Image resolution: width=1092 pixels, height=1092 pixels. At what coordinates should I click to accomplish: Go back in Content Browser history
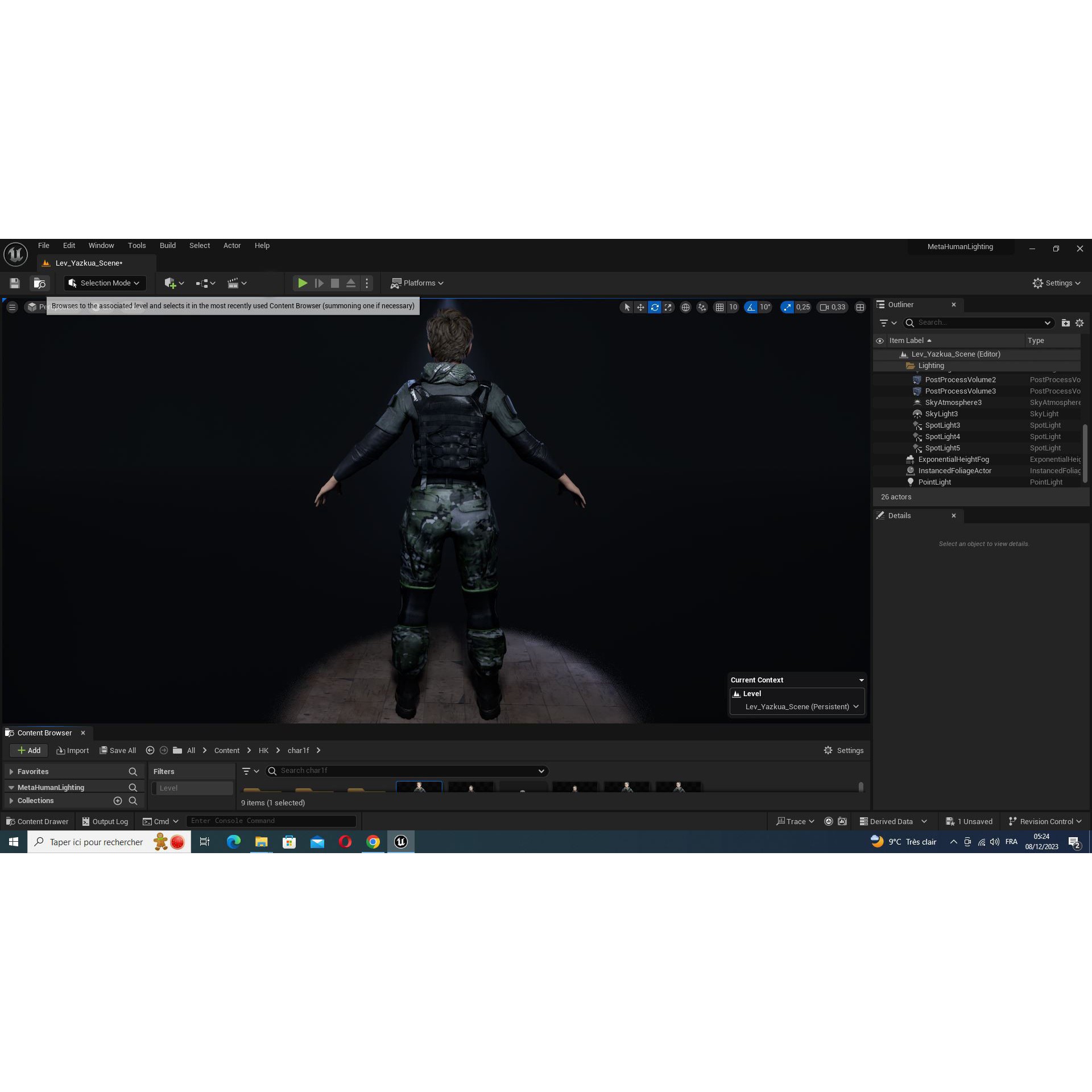[x=150, y=750]
